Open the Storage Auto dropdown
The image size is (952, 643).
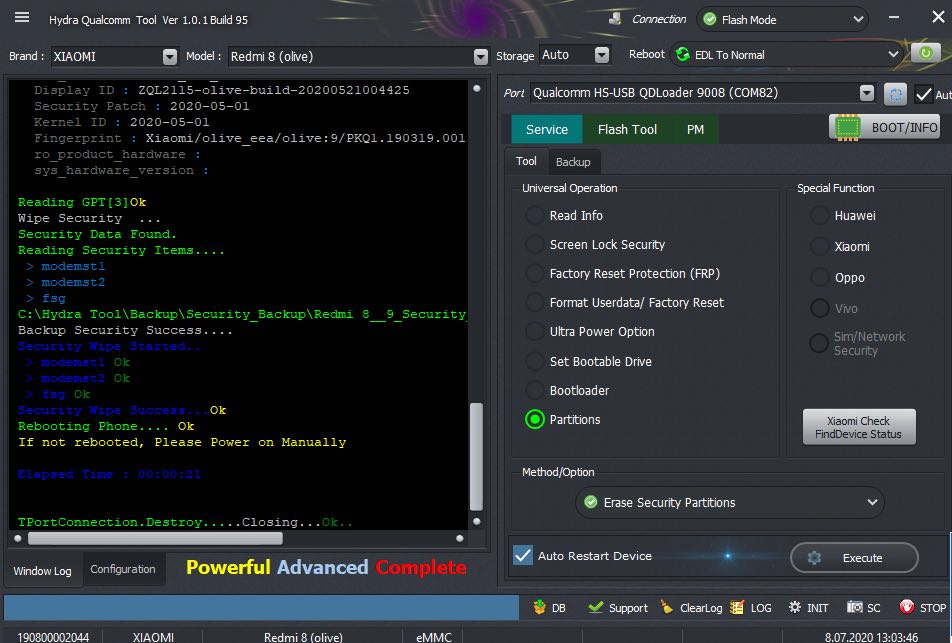[602, 55]
